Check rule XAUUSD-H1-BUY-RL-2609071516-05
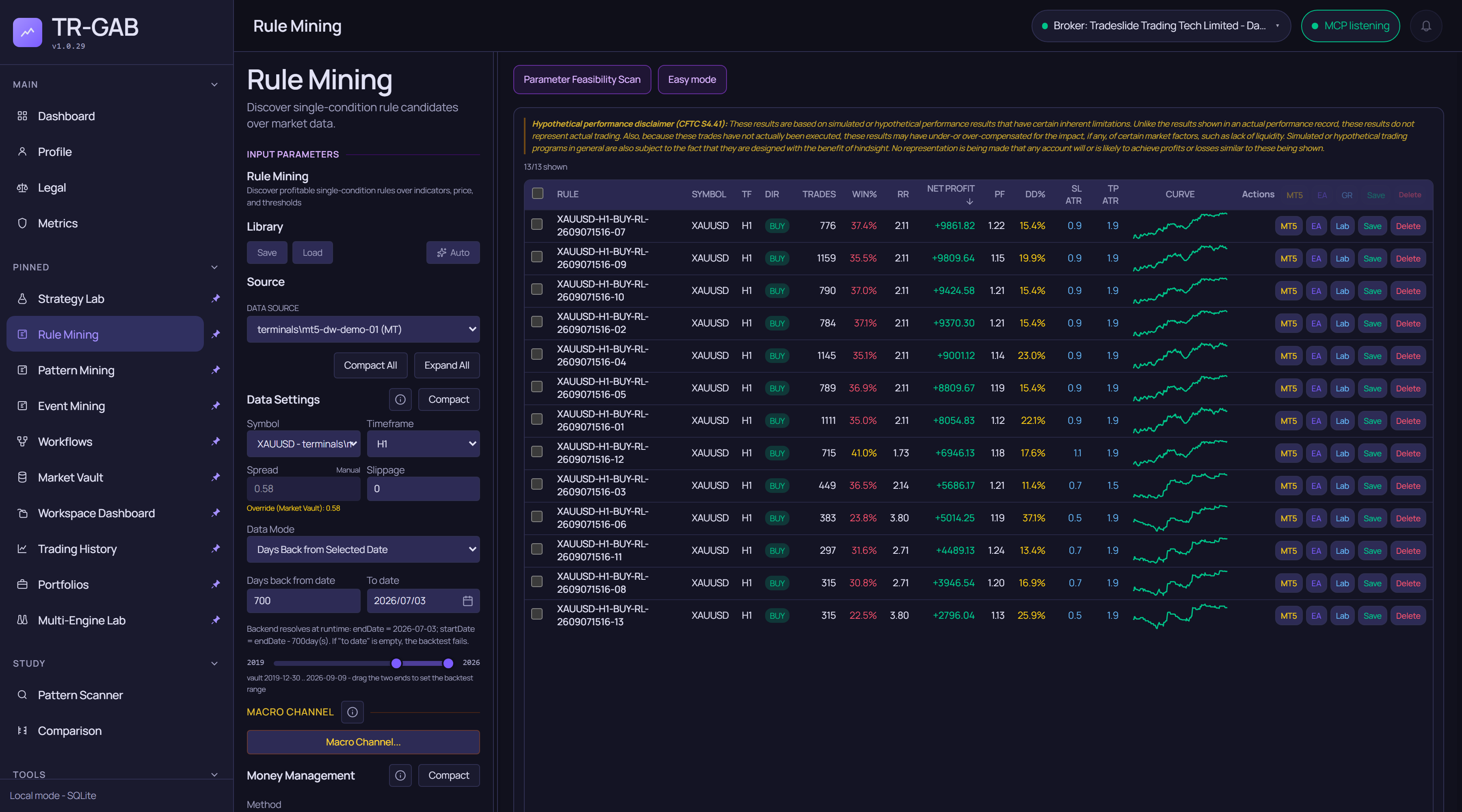Screen dimensions: 1462x812 click(x=536, y=387)
